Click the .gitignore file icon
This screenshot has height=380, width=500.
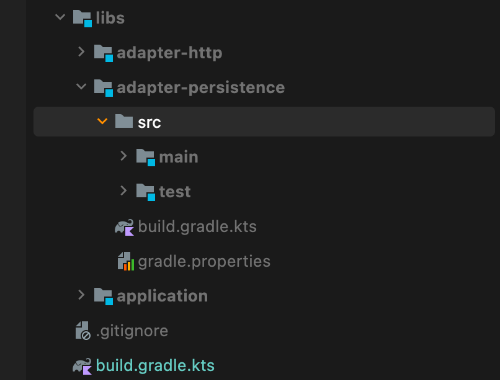(x=83, y=331)
